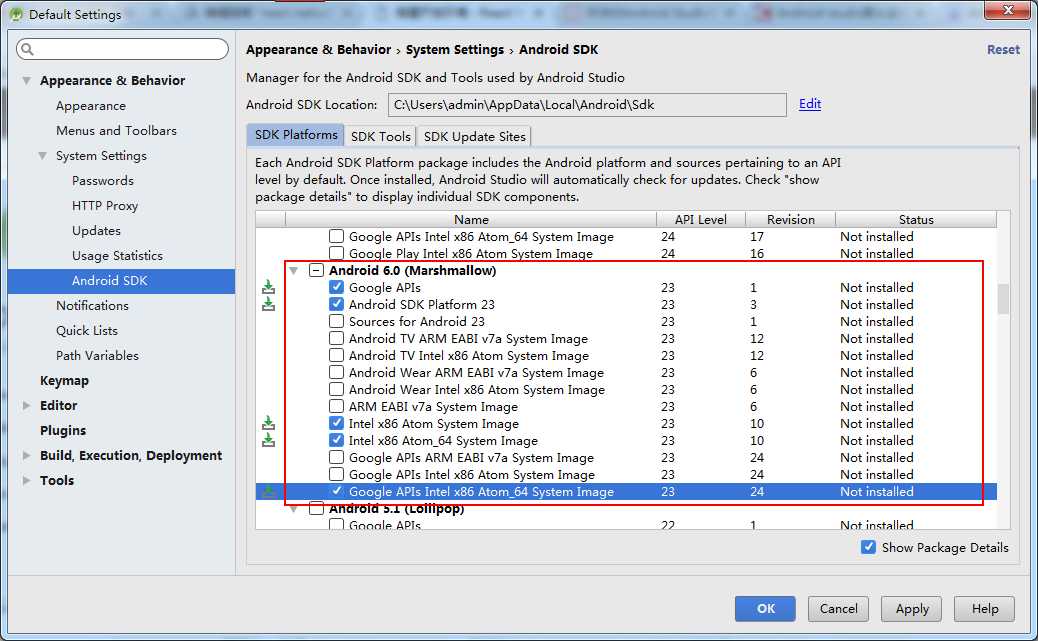Viewport: 1038px width, 641px height.
Task: Switch to SDK Platforms tab
Action: [295, 135]
